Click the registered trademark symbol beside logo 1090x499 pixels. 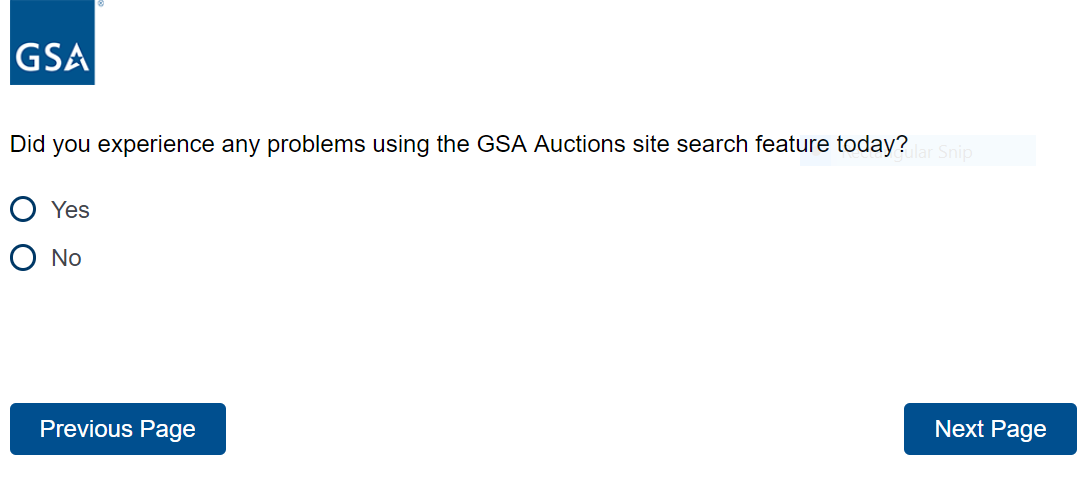coord(100,4)
